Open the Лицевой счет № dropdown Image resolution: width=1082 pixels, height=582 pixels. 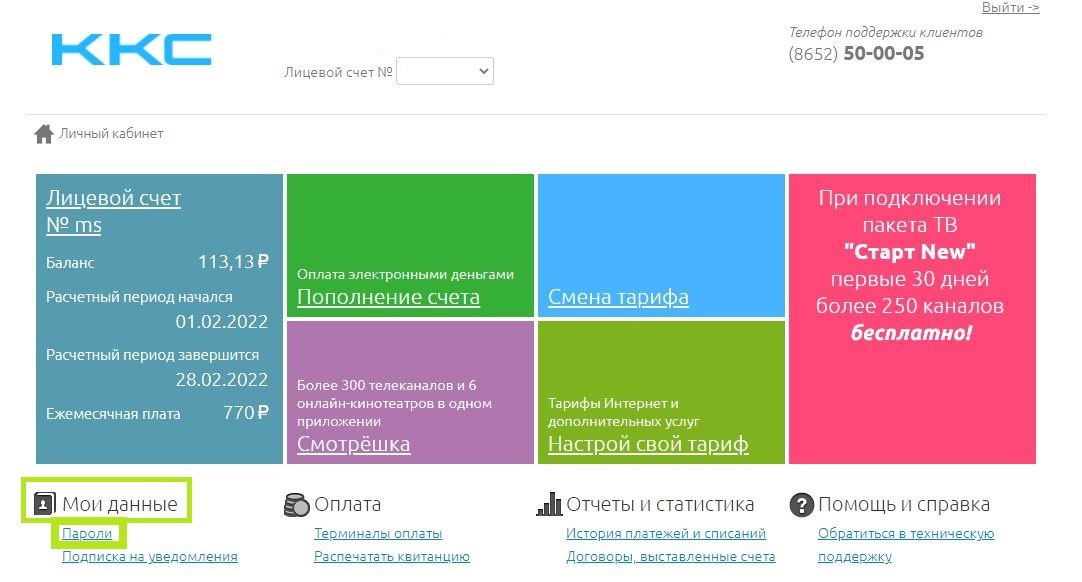pos(445,72)
